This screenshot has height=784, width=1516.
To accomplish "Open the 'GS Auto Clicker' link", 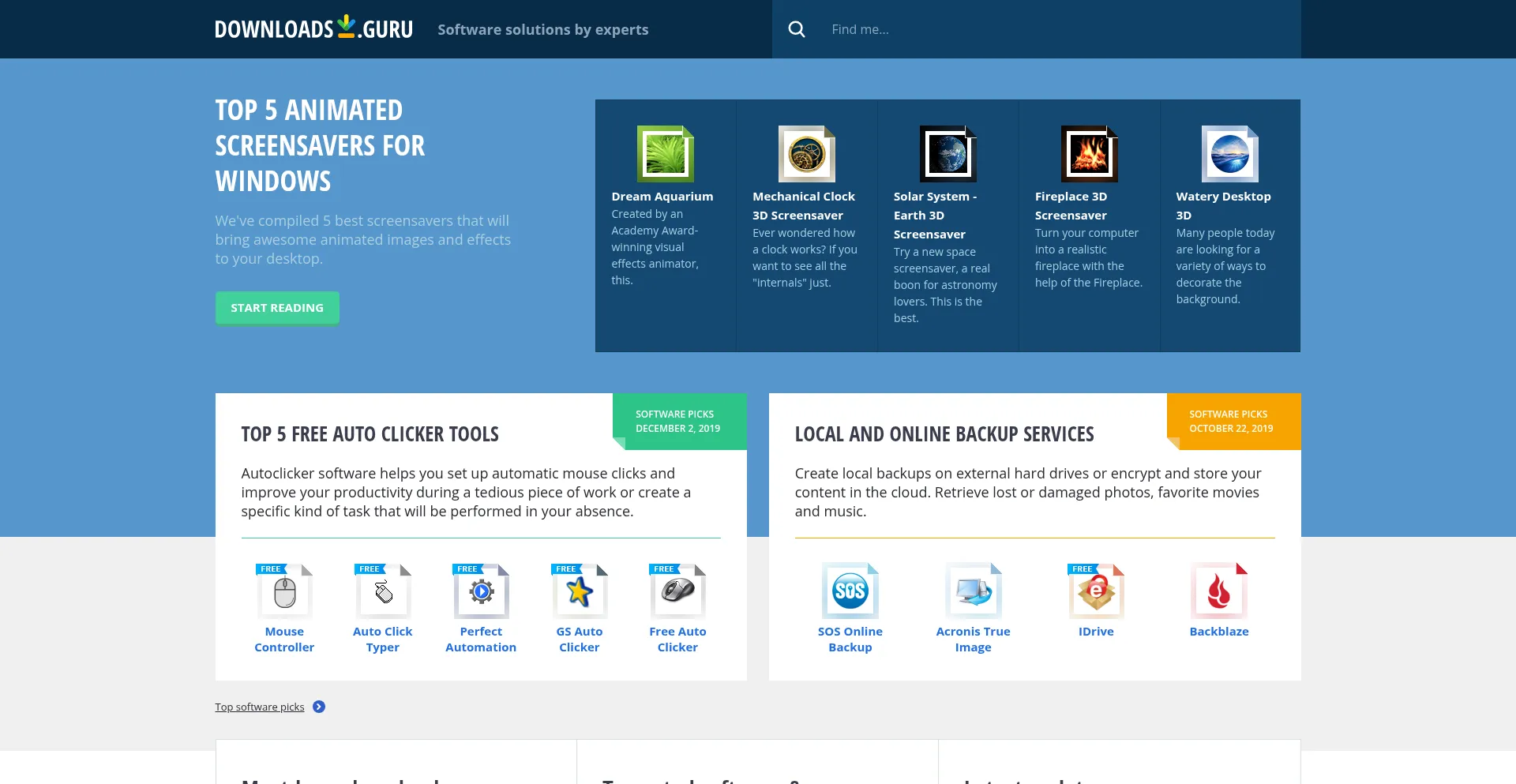I will (580, 640).
